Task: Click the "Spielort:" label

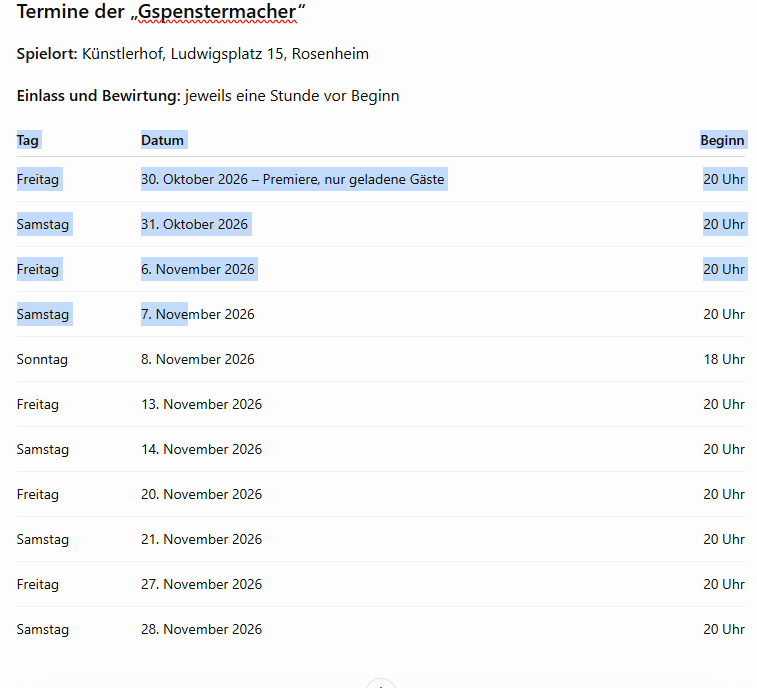Action: tap(47, 54)
